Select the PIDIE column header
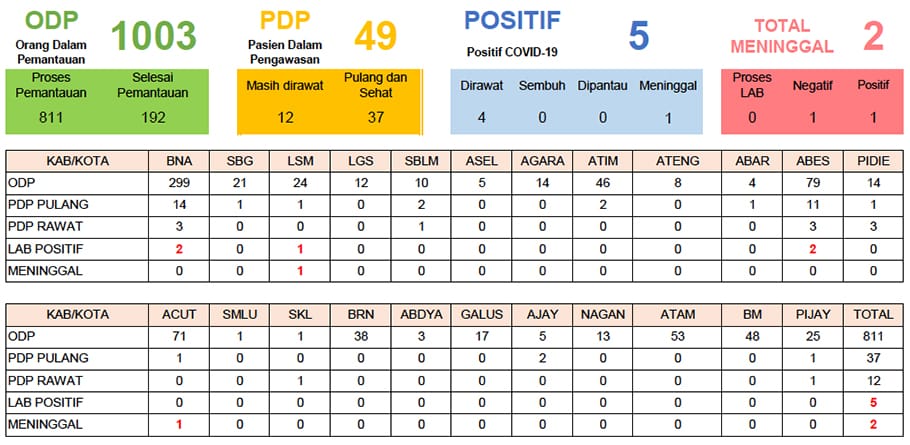 [x=873, y=161]
